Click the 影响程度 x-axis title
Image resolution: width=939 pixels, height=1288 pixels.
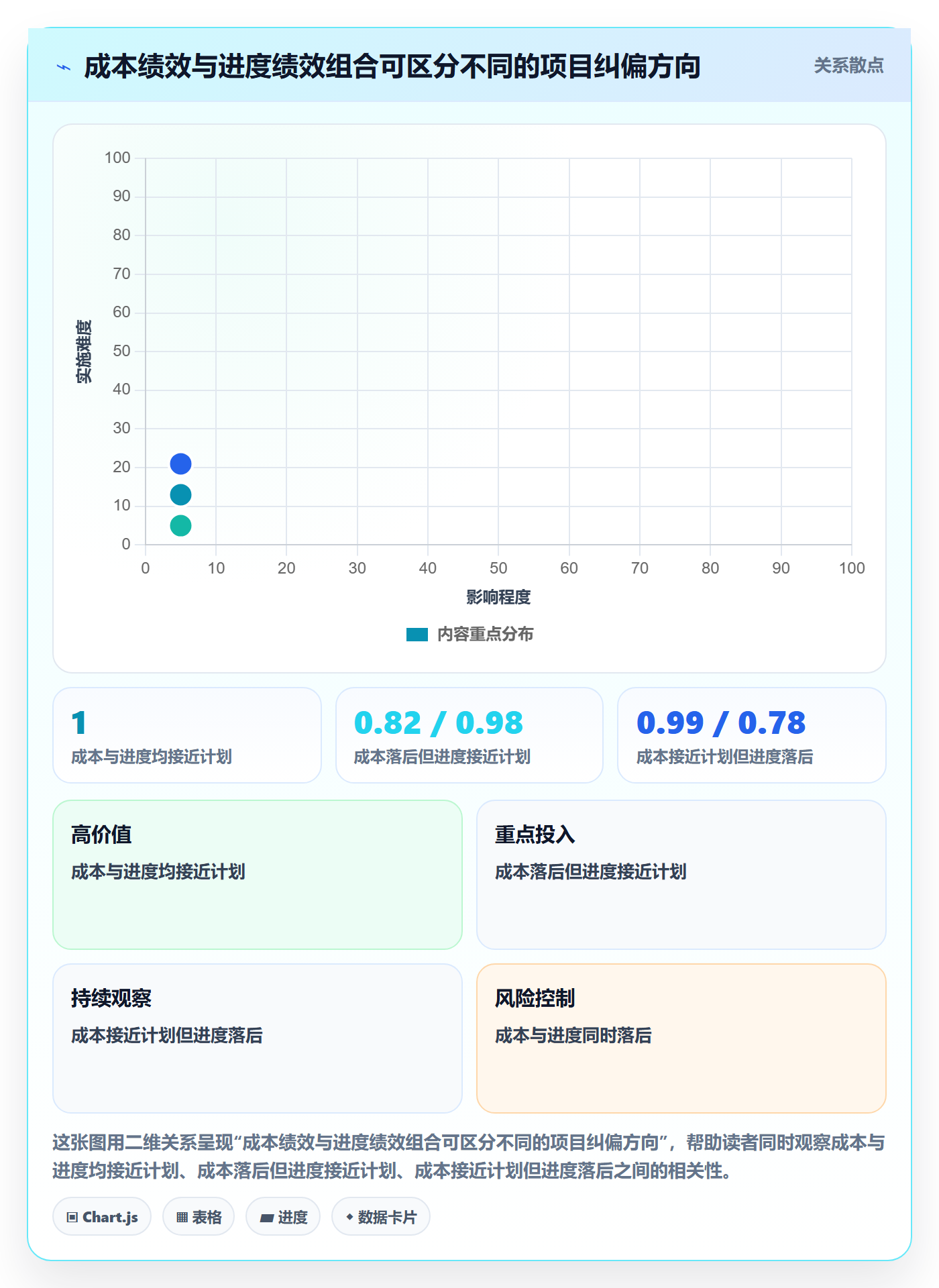pos(498,597)
